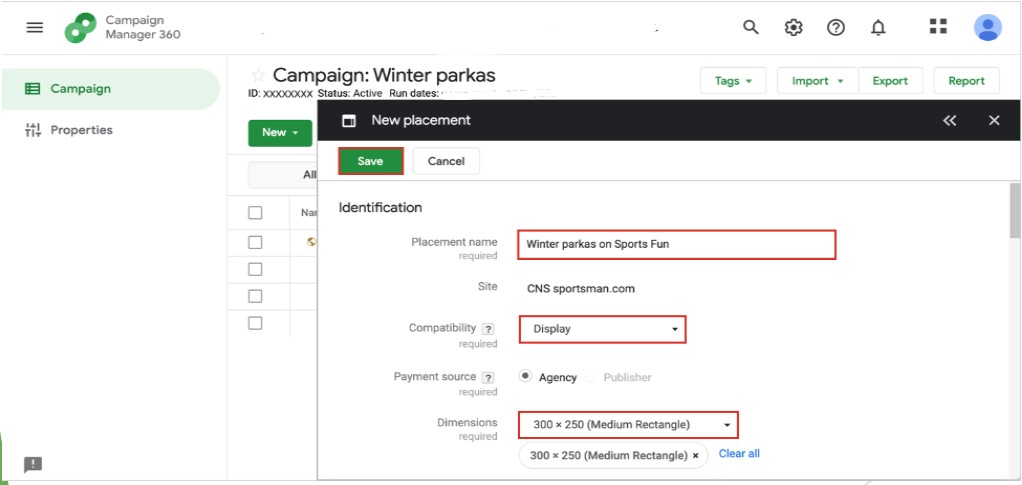Open the user account avatar

tap(987, 27)
